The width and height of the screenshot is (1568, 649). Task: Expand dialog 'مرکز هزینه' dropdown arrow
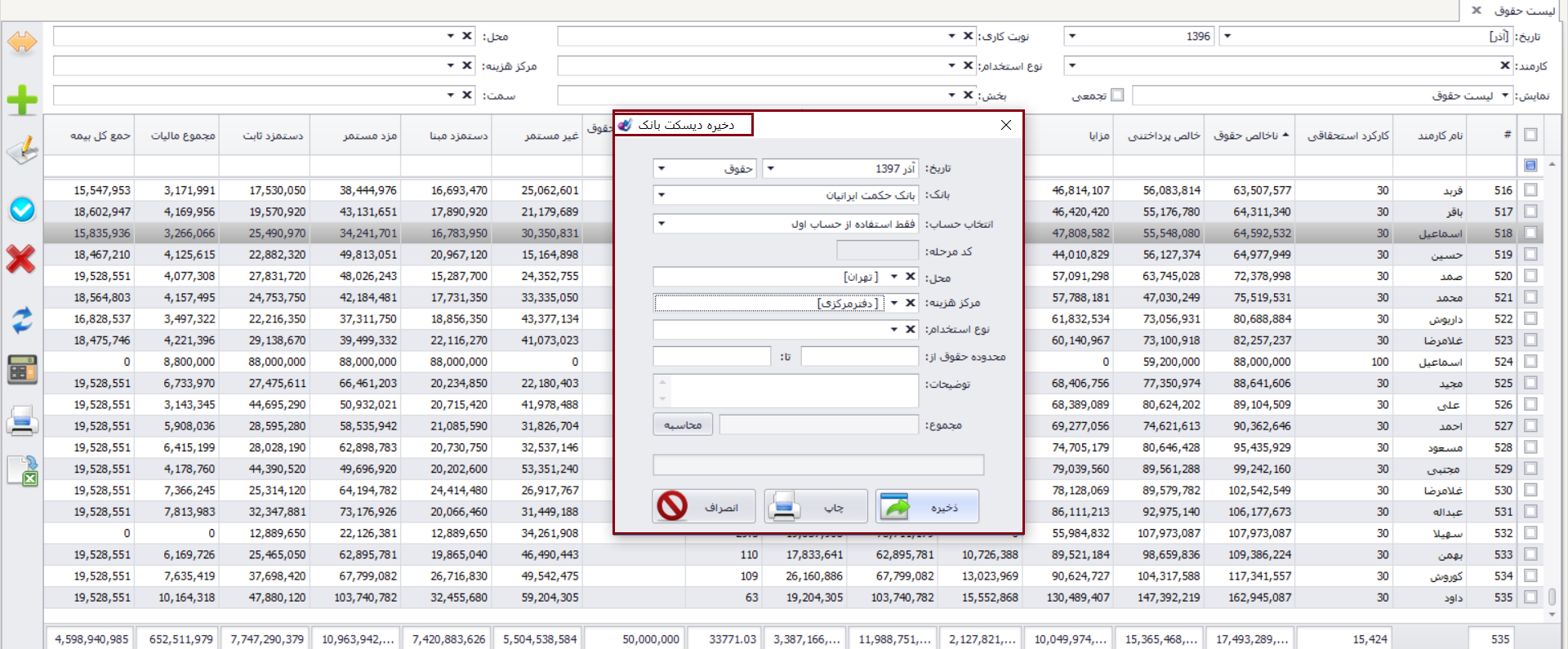coord(894,303)
